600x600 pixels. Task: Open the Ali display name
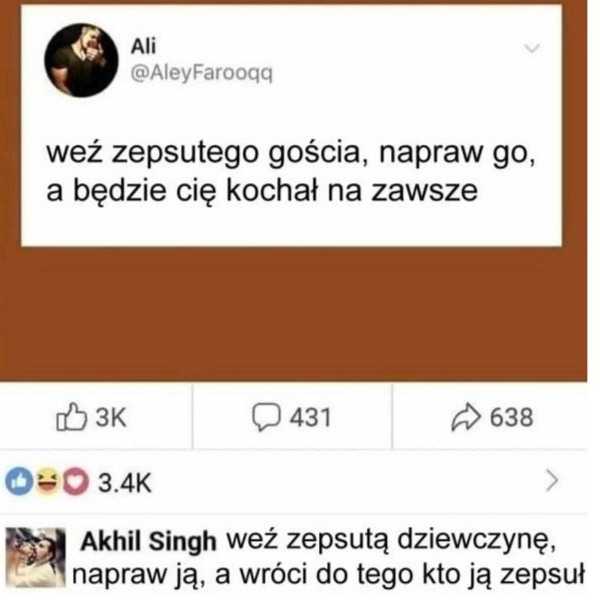coord(143,47)
